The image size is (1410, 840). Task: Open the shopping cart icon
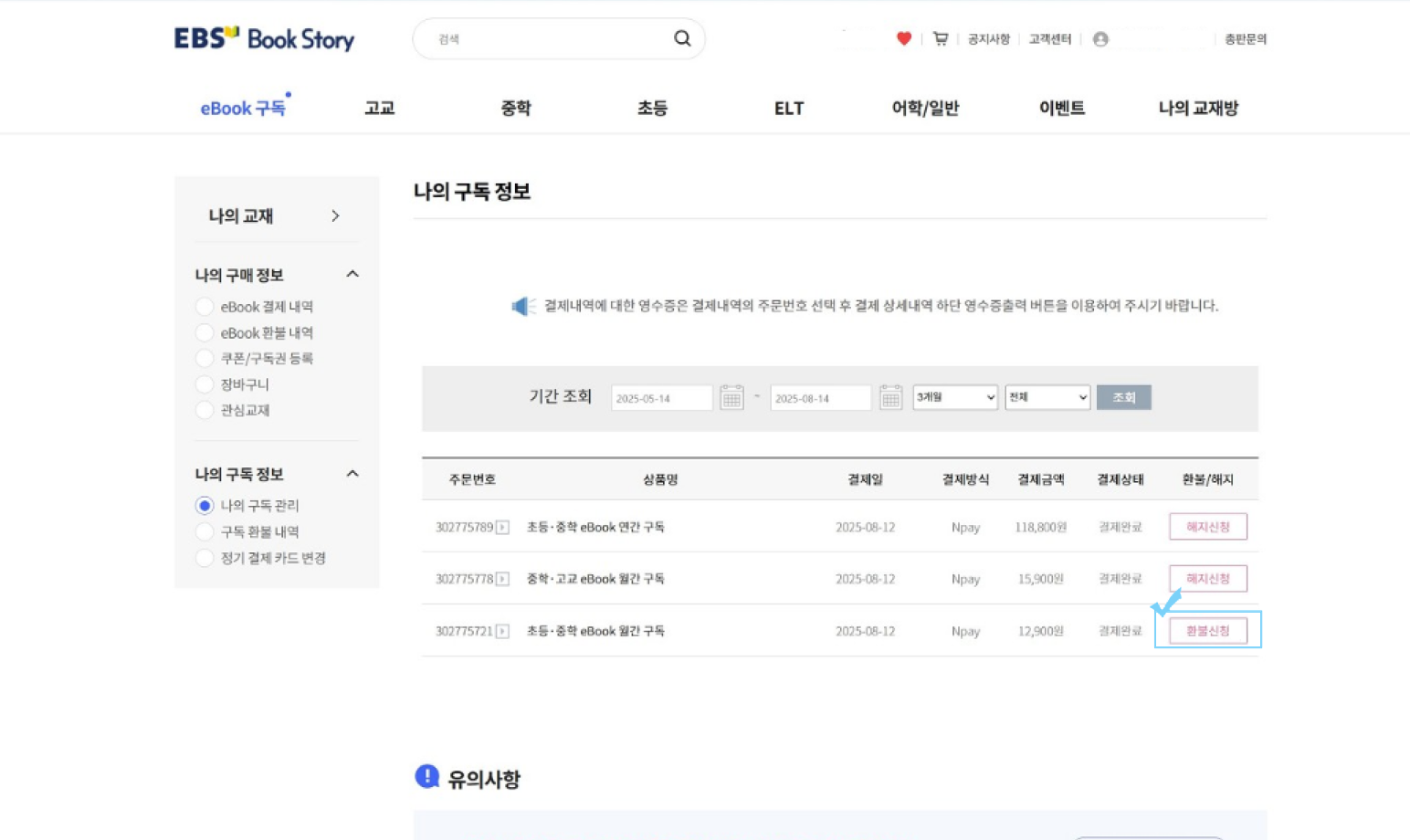(x=940, y=38)
